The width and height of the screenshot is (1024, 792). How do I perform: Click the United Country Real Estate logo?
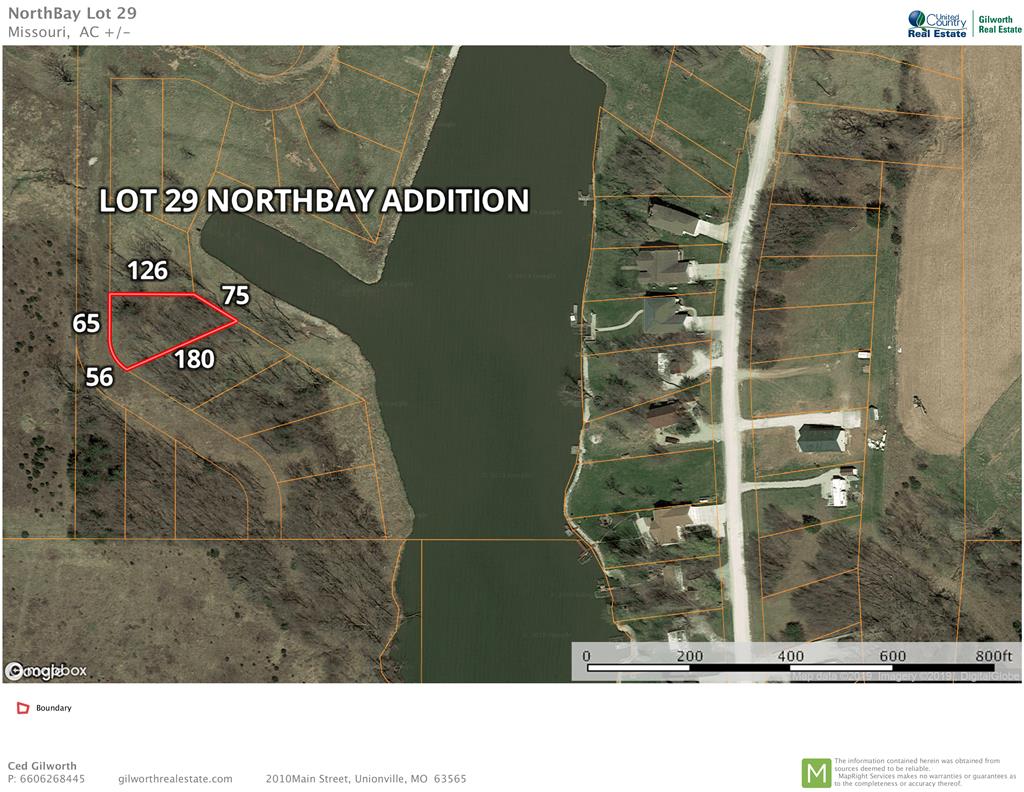click(x=936, y=24)
